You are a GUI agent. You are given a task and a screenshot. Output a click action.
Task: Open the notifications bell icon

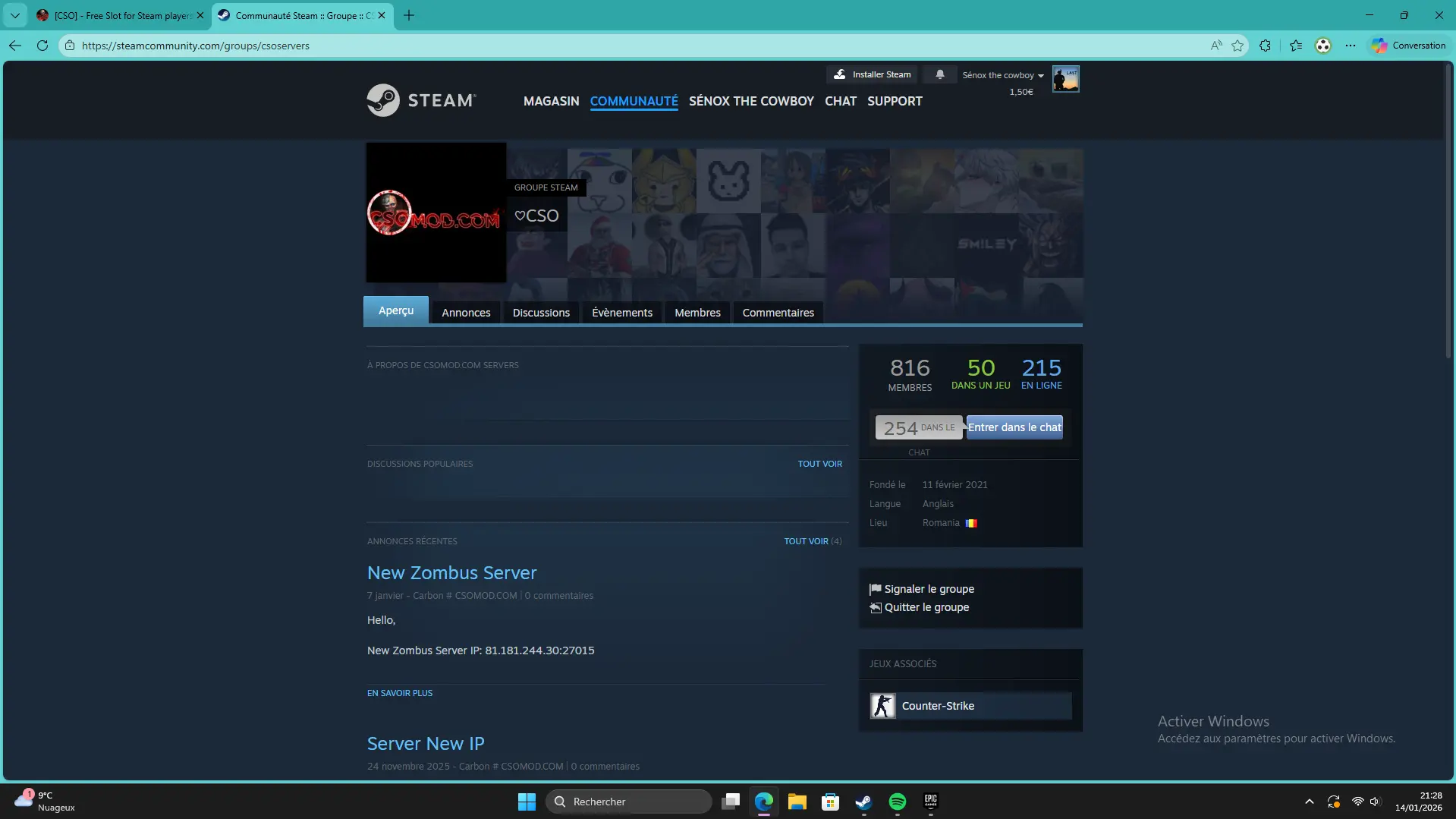(940, 74)
